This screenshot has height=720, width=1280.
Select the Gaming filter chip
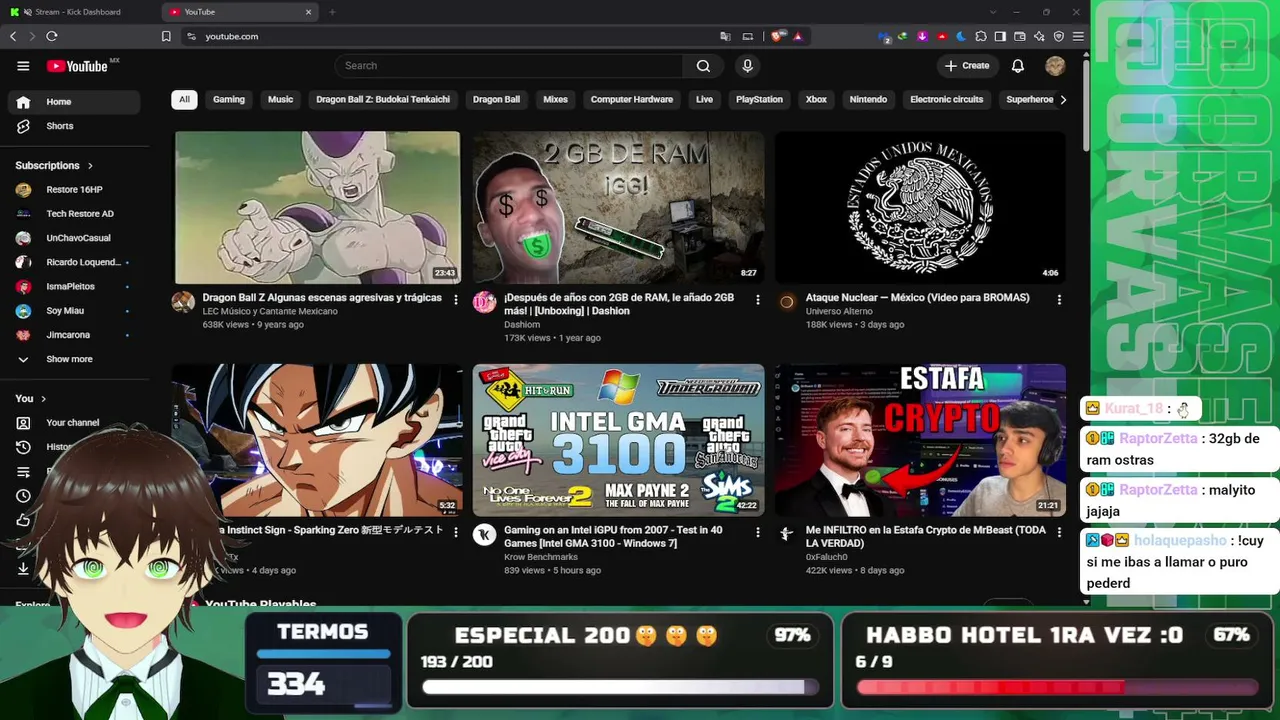(228, 100)
